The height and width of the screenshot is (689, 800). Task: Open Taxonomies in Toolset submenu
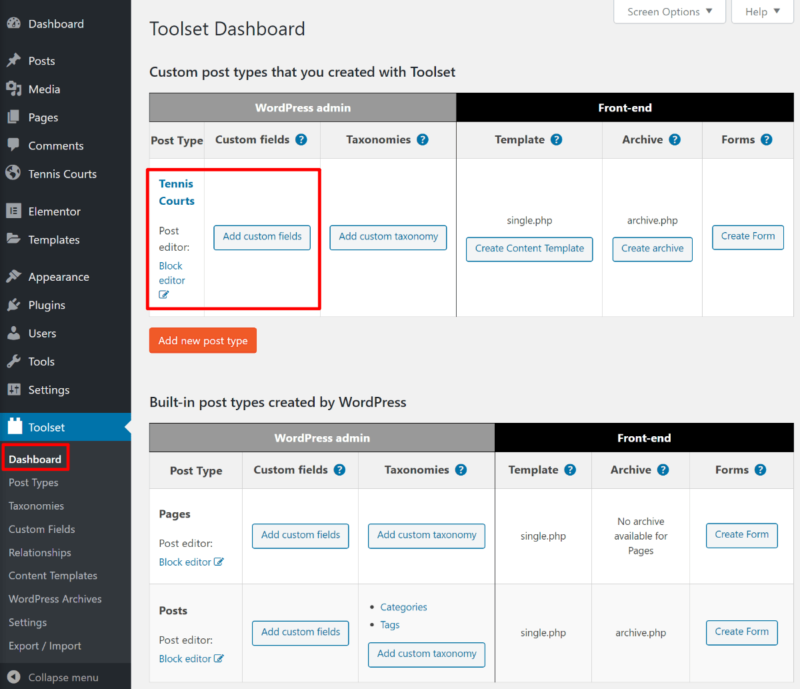[36, 506]
